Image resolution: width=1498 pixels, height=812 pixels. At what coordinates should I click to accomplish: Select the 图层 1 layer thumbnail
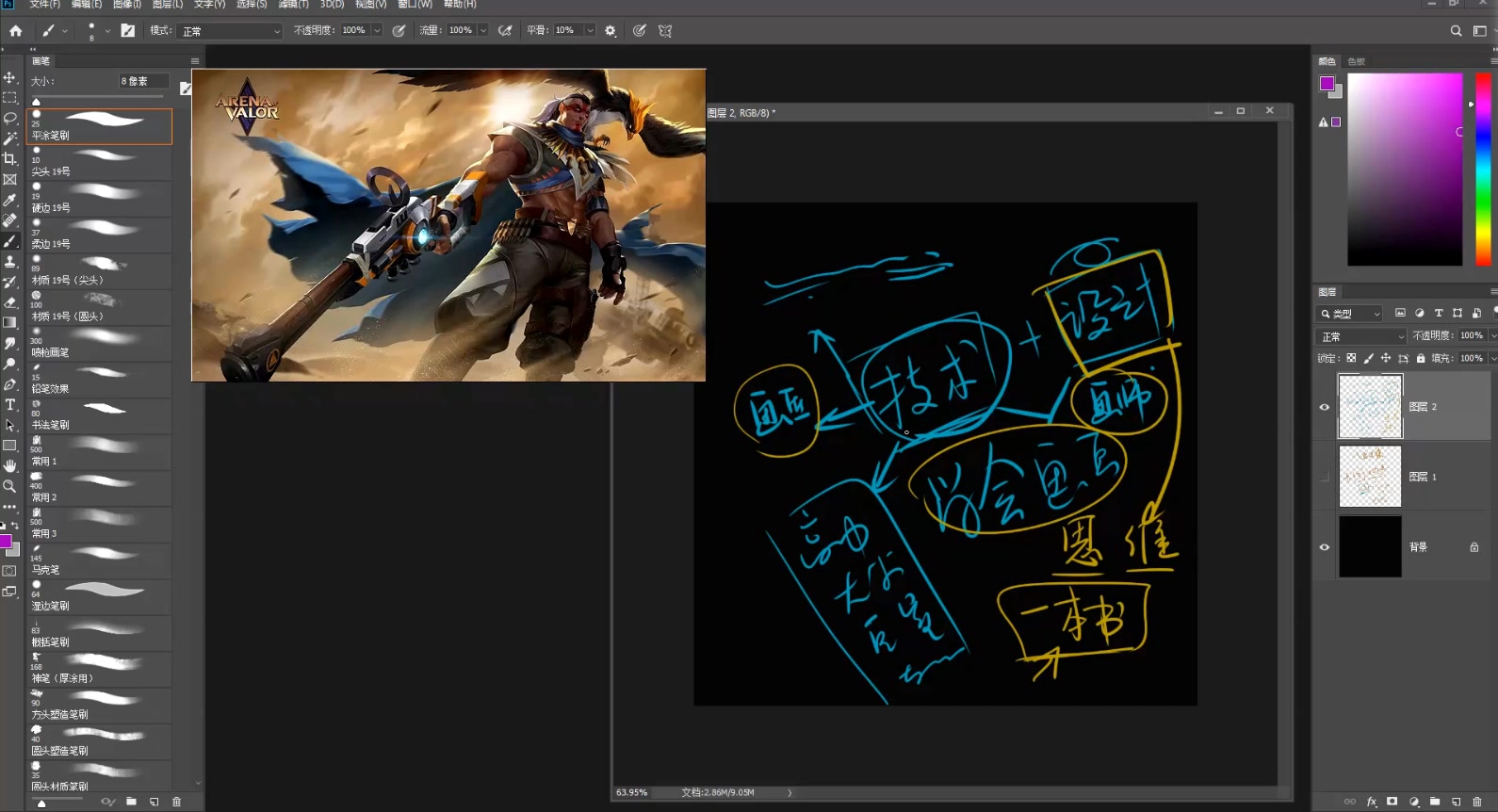point(1370,477)
